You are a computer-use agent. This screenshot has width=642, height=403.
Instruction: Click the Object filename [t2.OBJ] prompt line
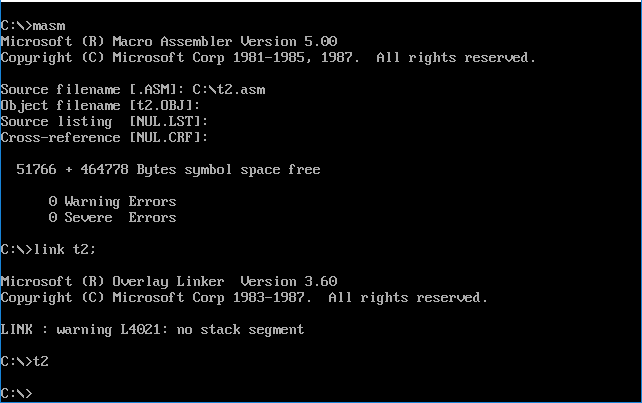(x=101, y=105)
